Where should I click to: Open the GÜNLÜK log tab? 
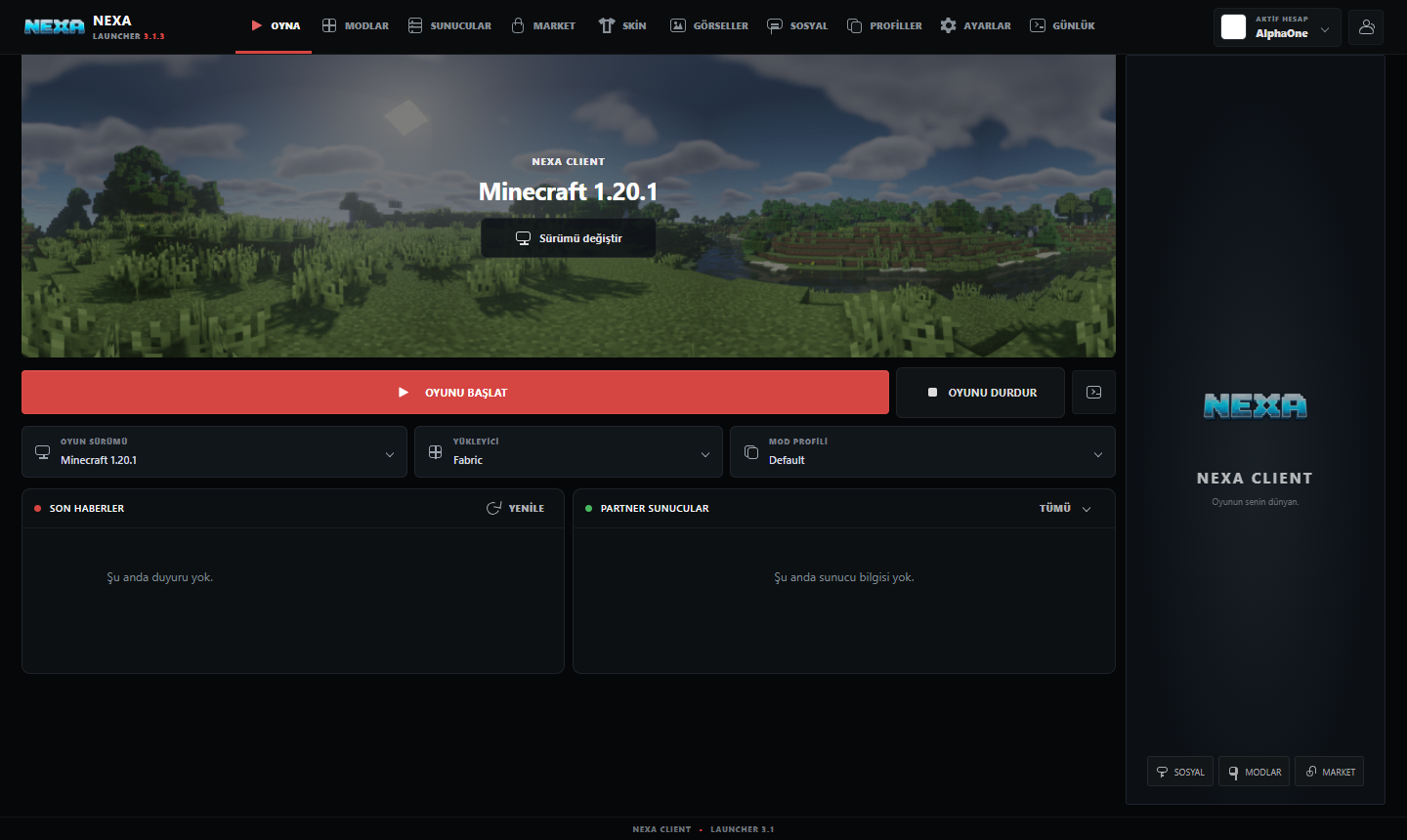[1062, 26]
